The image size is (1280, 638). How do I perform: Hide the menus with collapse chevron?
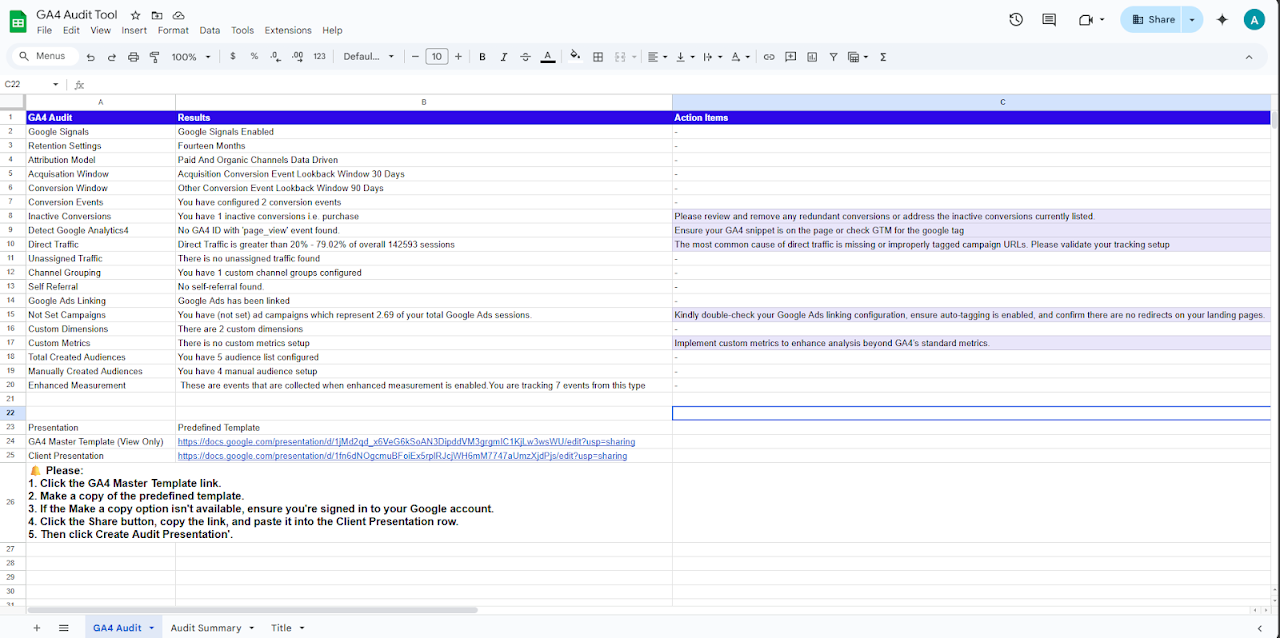click(x=1248, y=57)
